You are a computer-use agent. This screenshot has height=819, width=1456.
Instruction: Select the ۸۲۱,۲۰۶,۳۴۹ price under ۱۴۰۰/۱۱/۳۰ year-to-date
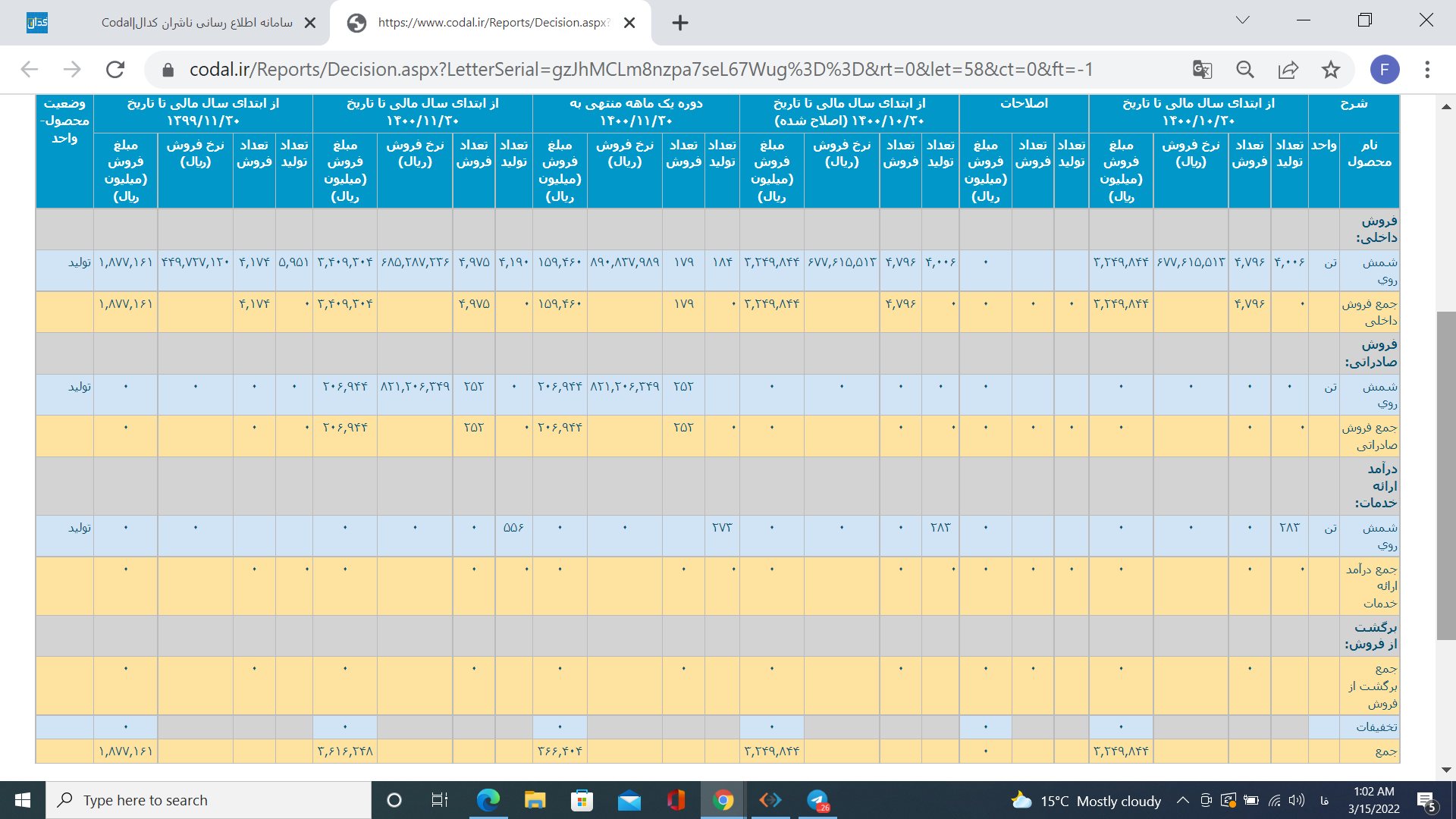pyautogui.click(x=415, y=387)
